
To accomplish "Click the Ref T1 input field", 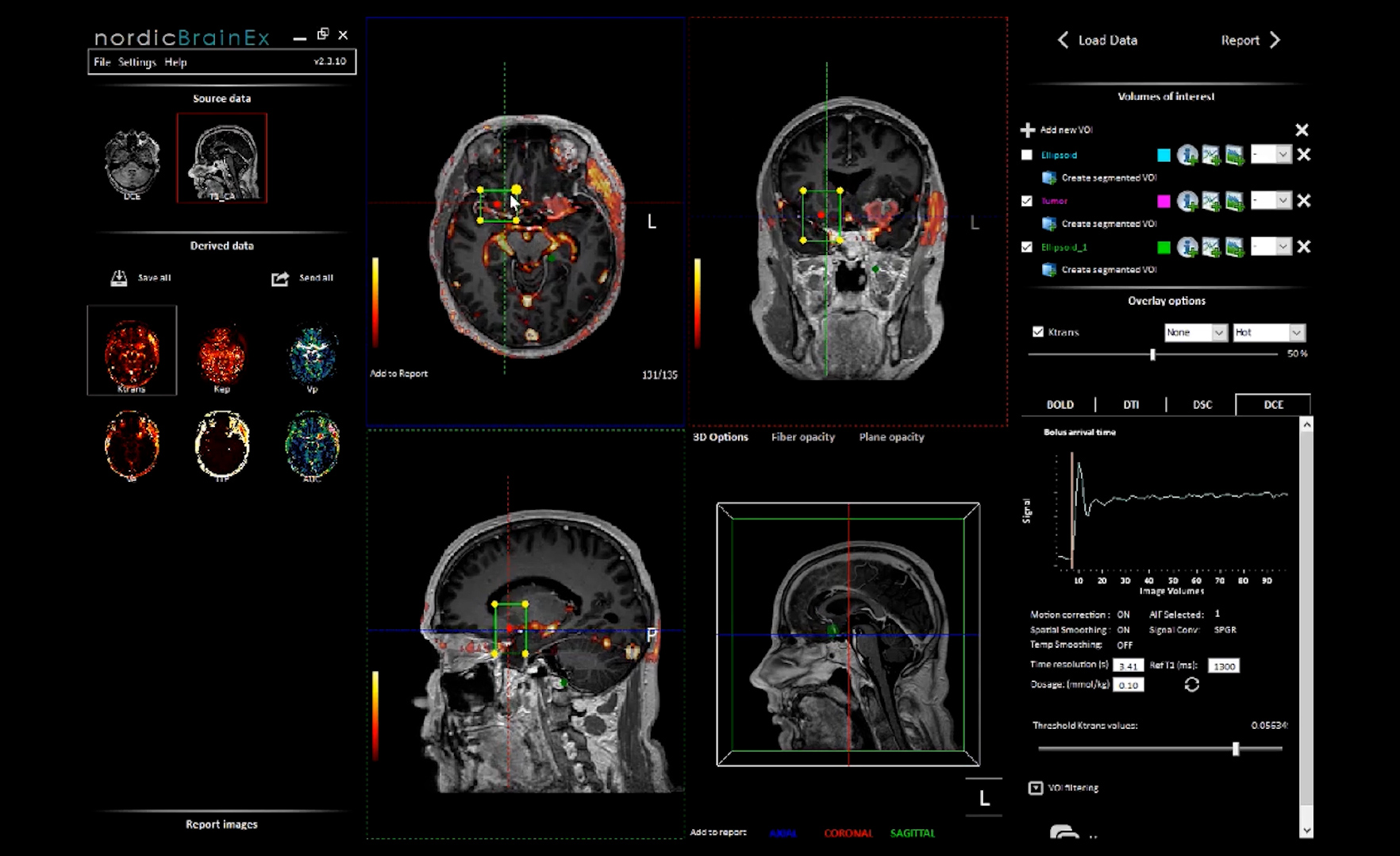I will tap(1223, 665).
